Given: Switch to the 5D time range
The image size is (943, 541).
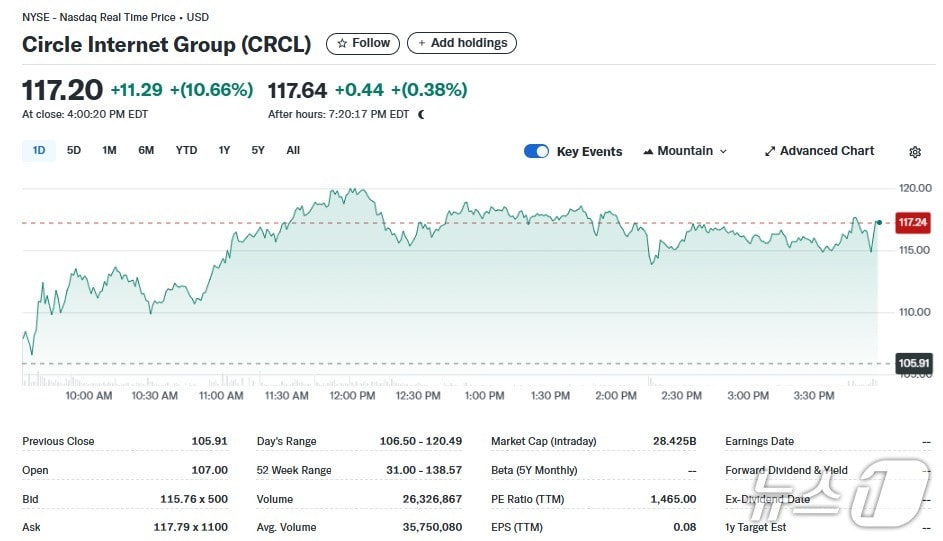Looking at the screenshot, I should pos(74,150).
